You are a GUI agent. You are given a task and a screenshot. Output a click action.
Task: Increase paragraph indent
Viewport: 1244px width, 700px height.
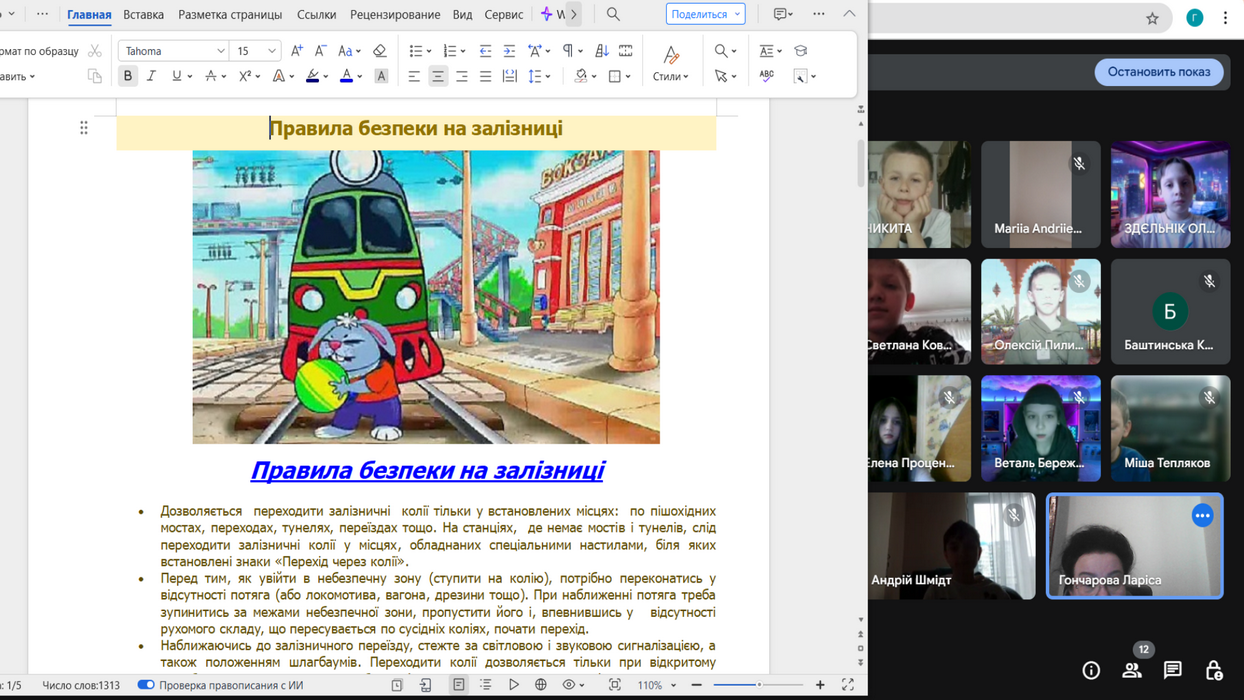point(509,50)
